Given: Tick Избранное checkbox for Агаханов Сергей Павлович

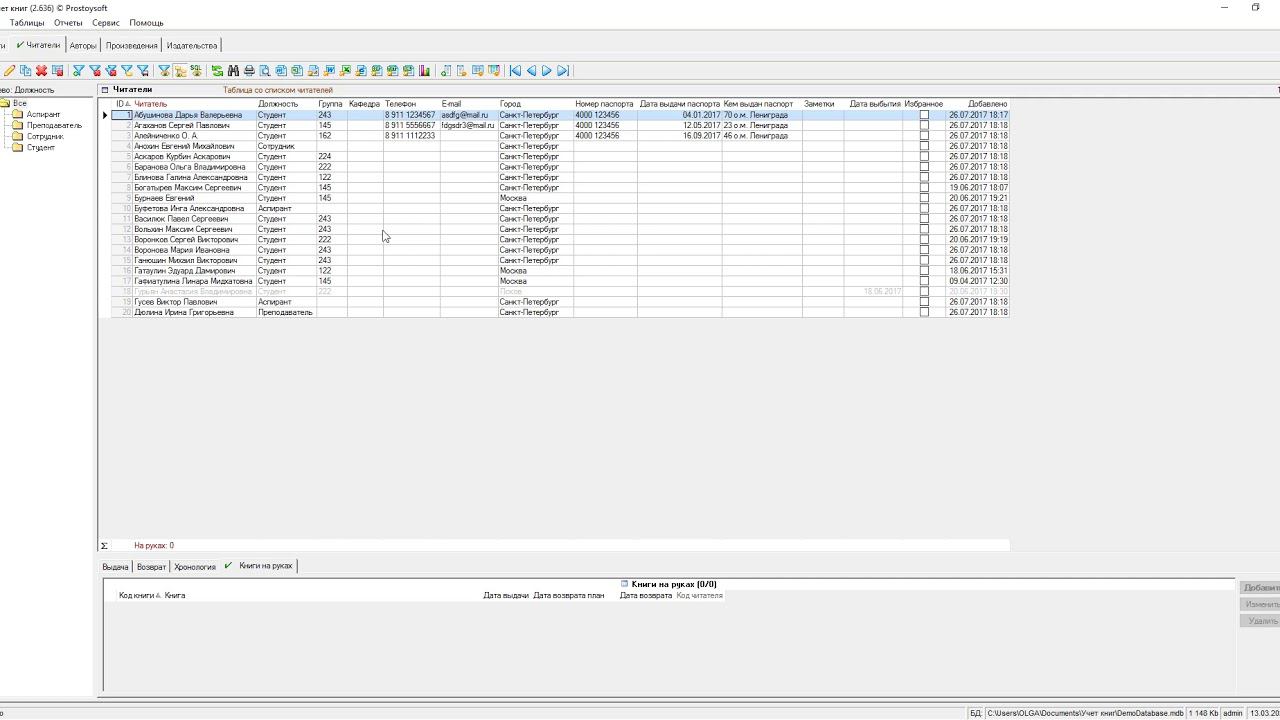Looking at the screenshot, I should click(x=924, y=125).
